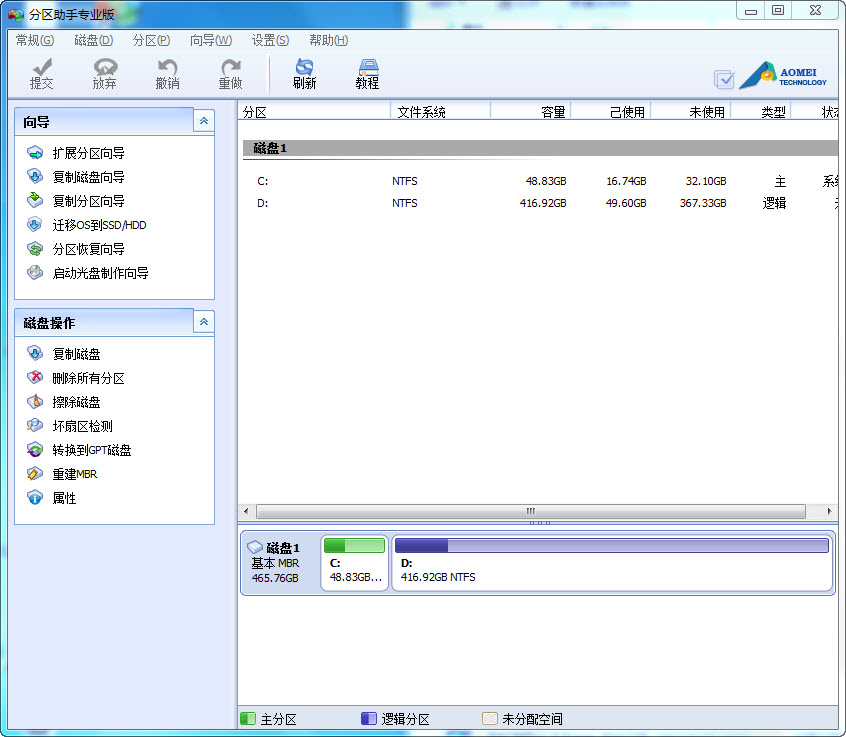The height and width of the screenshot is (737, 846).
Task: Click the 属性 link in the sidebar
Action: pyautogui.click(x=67, y=498)
